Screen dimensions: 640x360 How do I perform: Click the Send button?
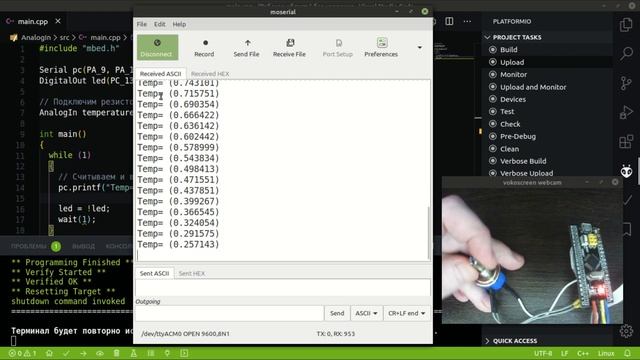337,313
